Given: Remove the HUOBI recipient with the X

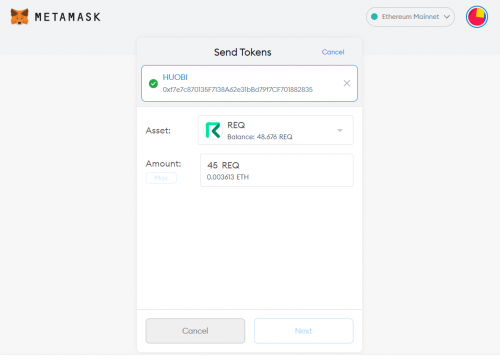Looking at the screenshot, I should point(347,83).
